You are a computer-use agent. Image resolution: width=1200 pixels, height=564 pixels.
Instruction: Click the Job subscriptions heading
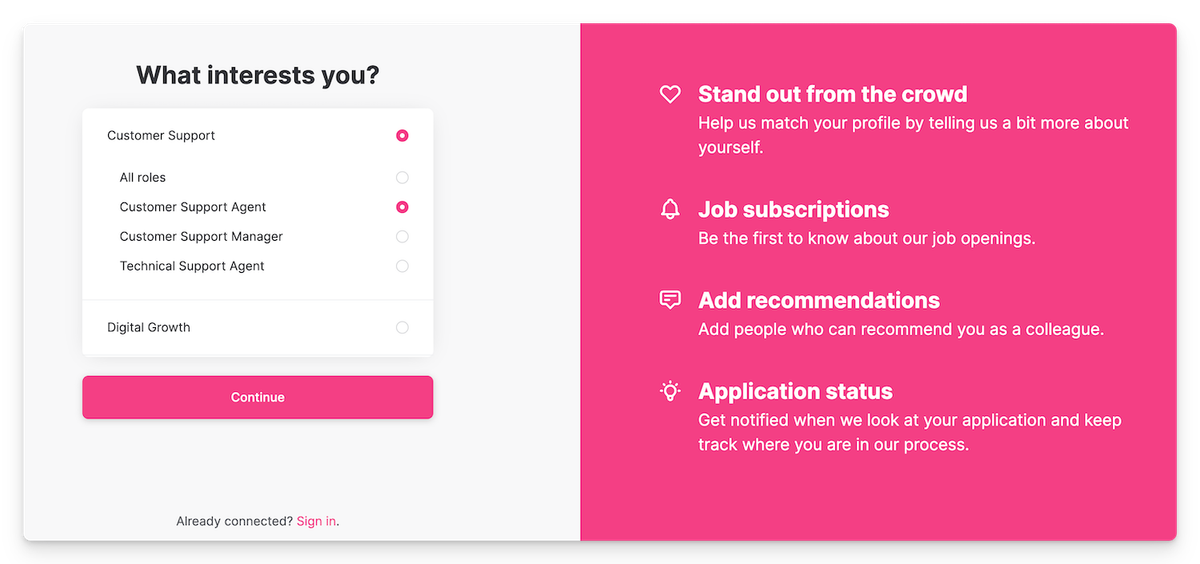click(x=793, y=210)
